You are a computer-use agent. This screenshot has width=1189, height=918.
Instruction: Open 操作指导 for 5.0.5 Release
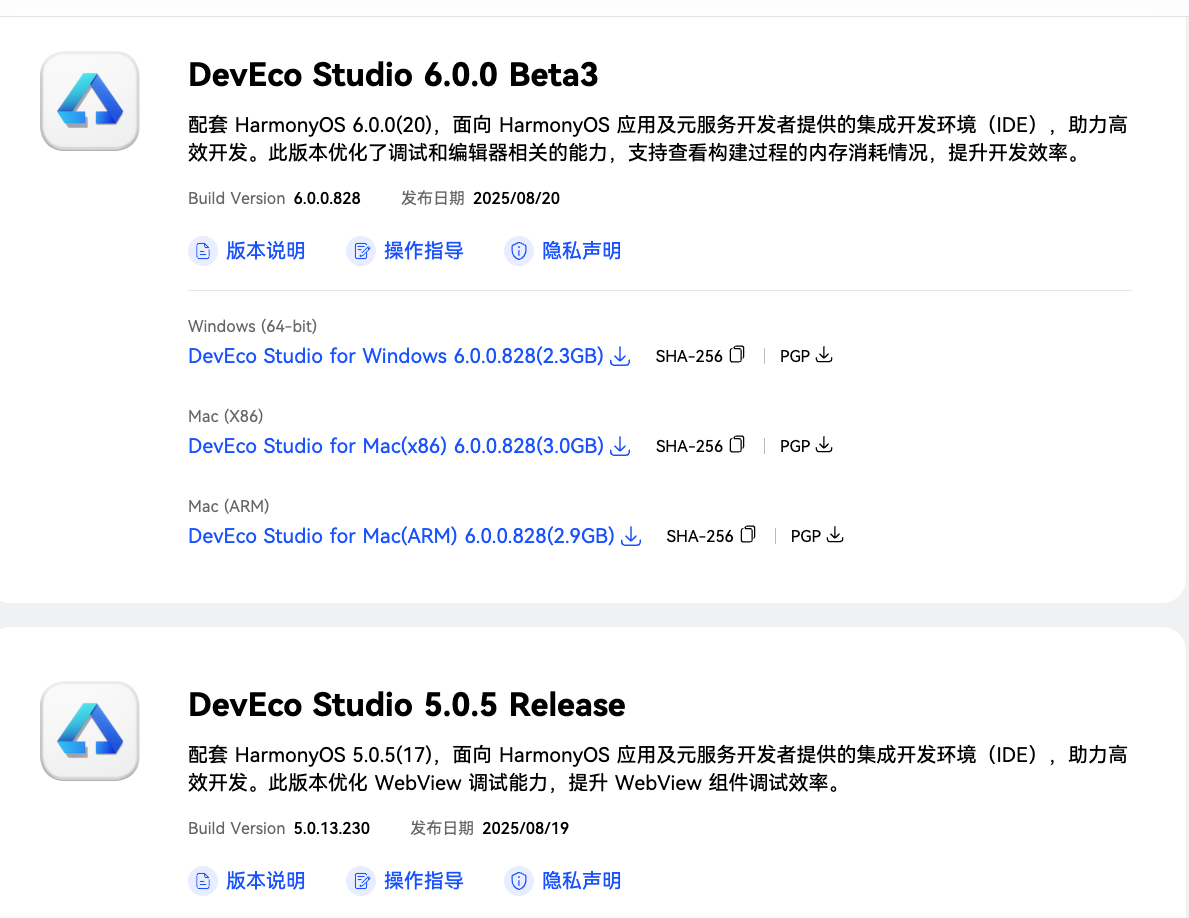click(423, 881)
